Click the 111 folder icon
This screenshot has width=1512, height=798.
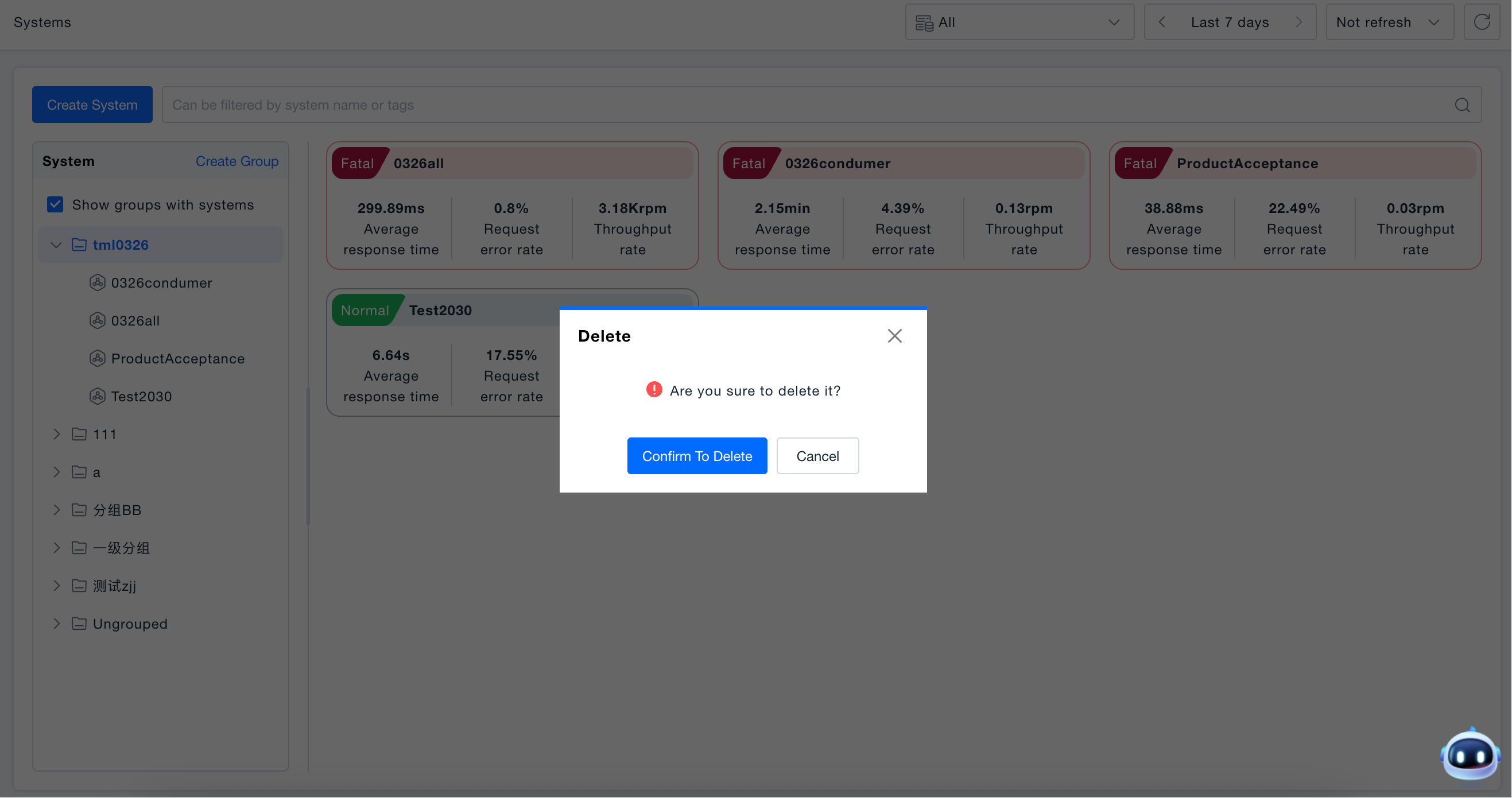point(79,434)
